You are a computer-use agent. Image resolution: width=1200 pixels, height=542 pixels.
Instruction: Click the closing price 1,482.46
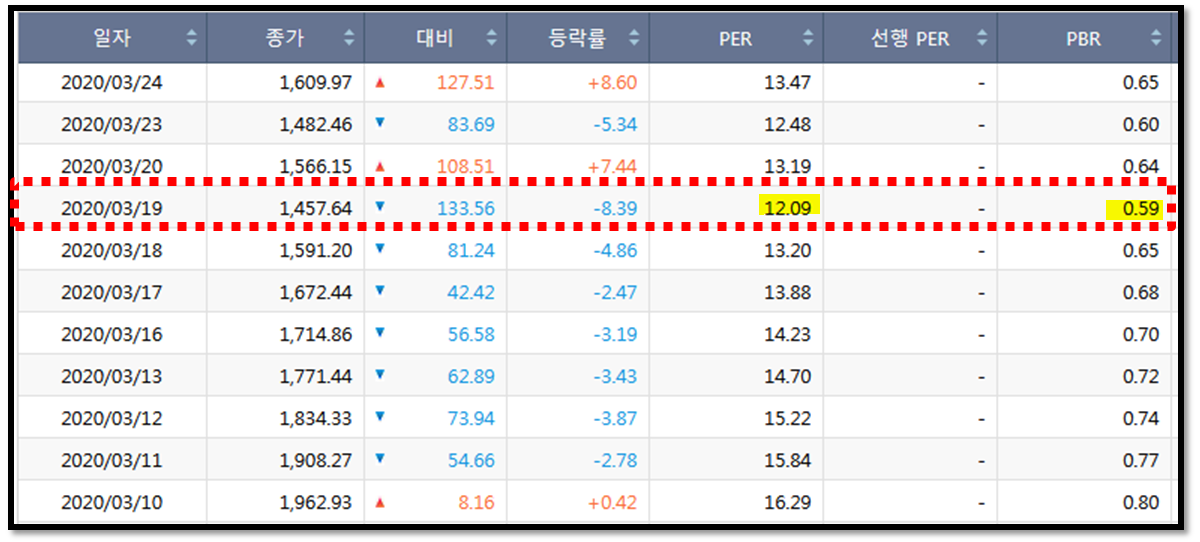click(x=316, y=125)
